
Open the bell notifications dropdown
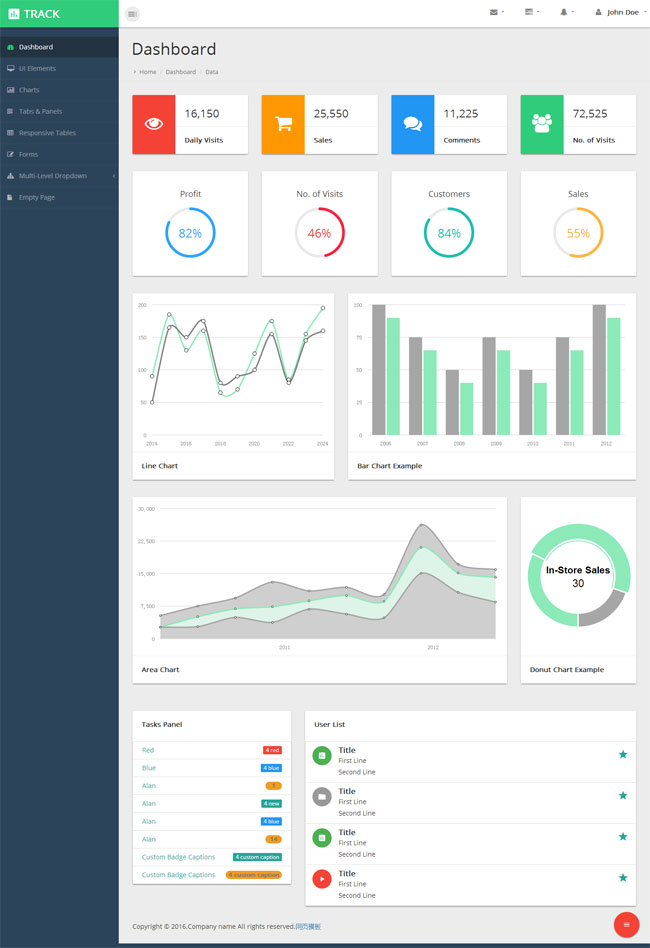coord(566,12)
